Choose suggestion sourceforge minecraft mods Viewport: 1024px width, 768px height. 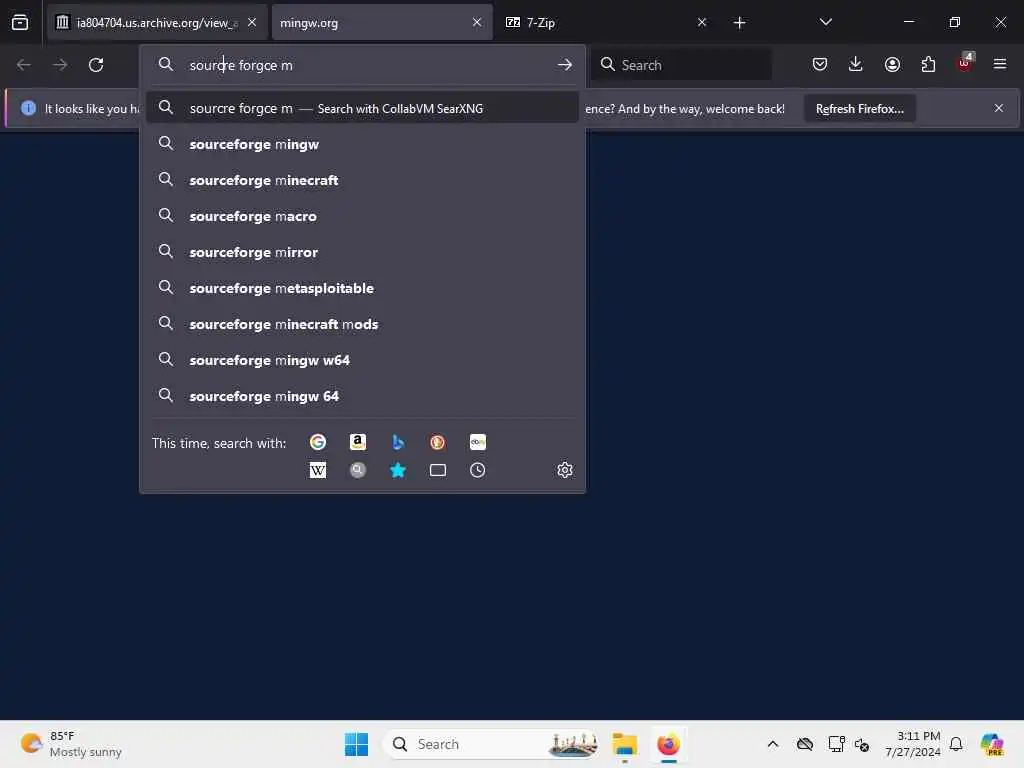[362, 324]
